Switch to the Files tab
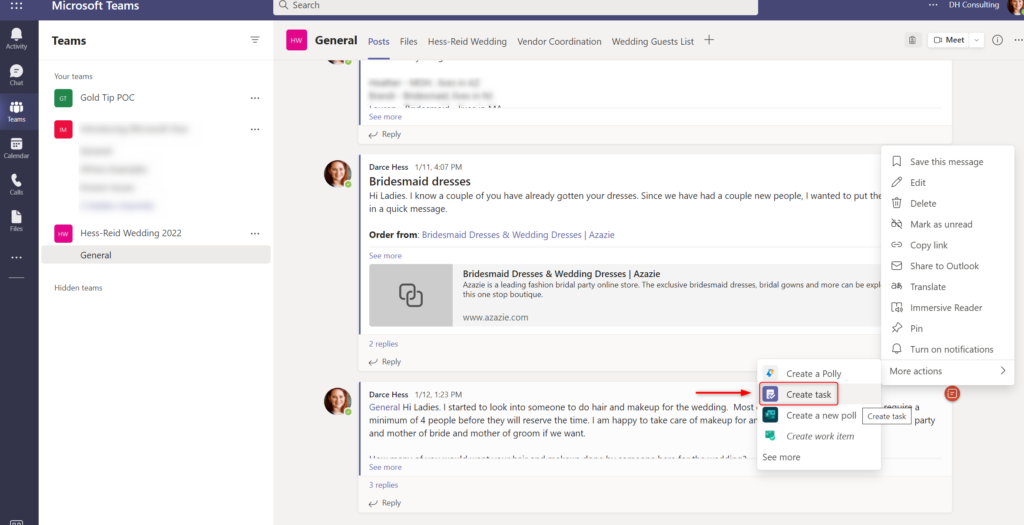This screenshot has width=1024, height=525. pyautogui.click(x=409, y=41)
